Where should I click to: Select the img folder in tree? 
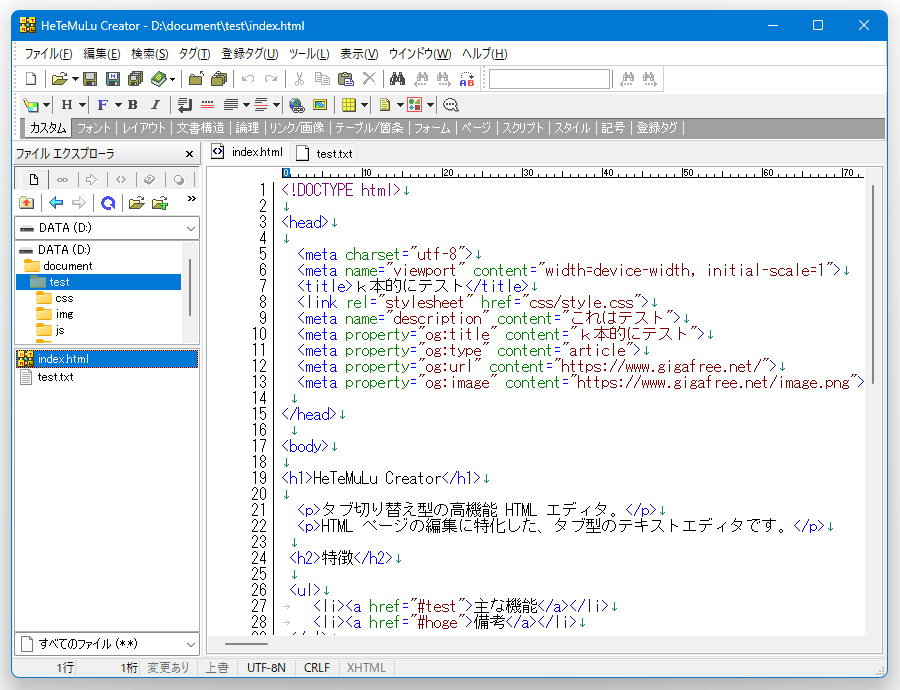pyautogui.click(x=64, y=314)
